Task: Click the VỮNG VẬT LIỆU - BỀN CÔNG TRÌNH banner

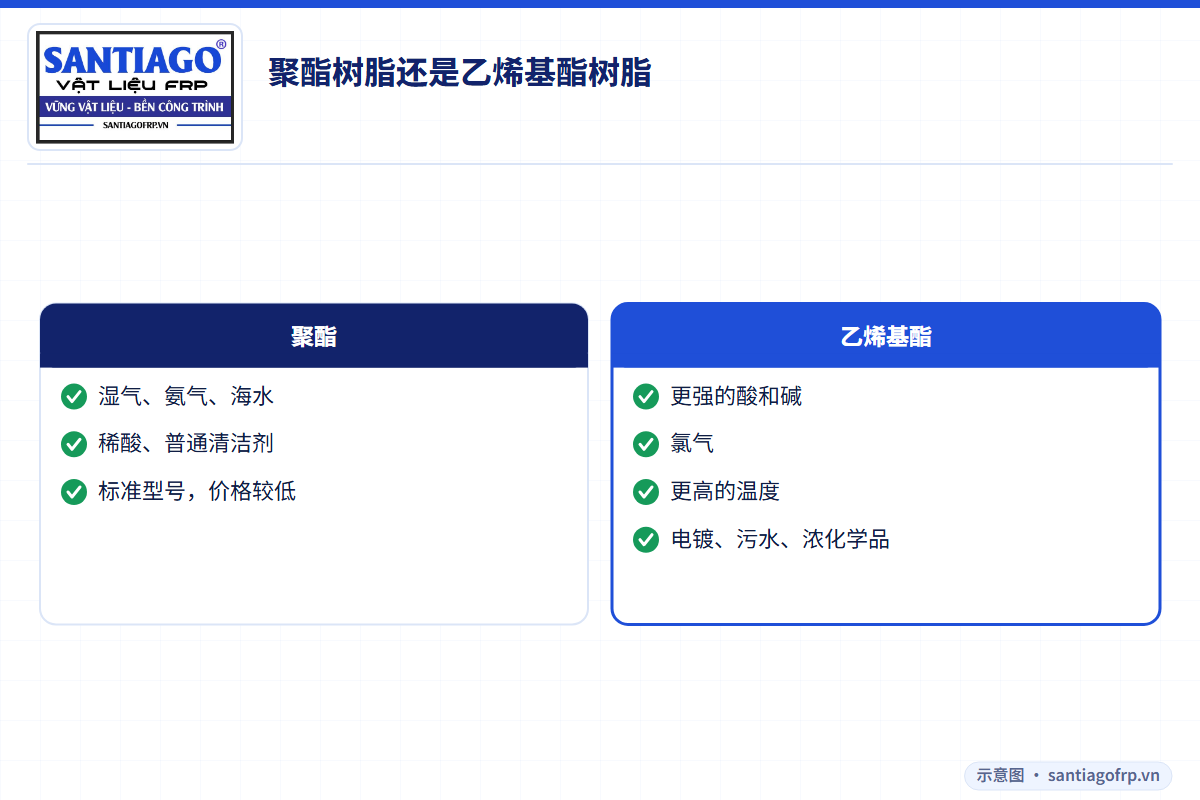Action: 135,107
